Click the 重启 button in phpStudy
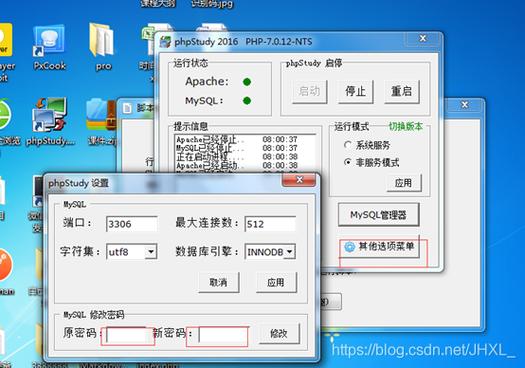This screenshot has height=368, width=525. tap(401, 91)
